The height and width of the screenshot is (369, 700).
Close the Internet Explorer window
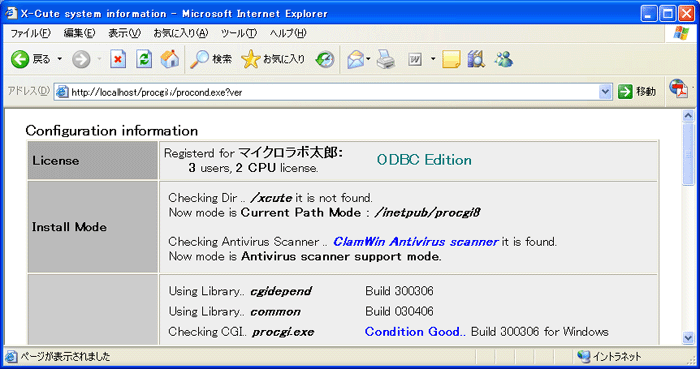[x=687, y=14]
